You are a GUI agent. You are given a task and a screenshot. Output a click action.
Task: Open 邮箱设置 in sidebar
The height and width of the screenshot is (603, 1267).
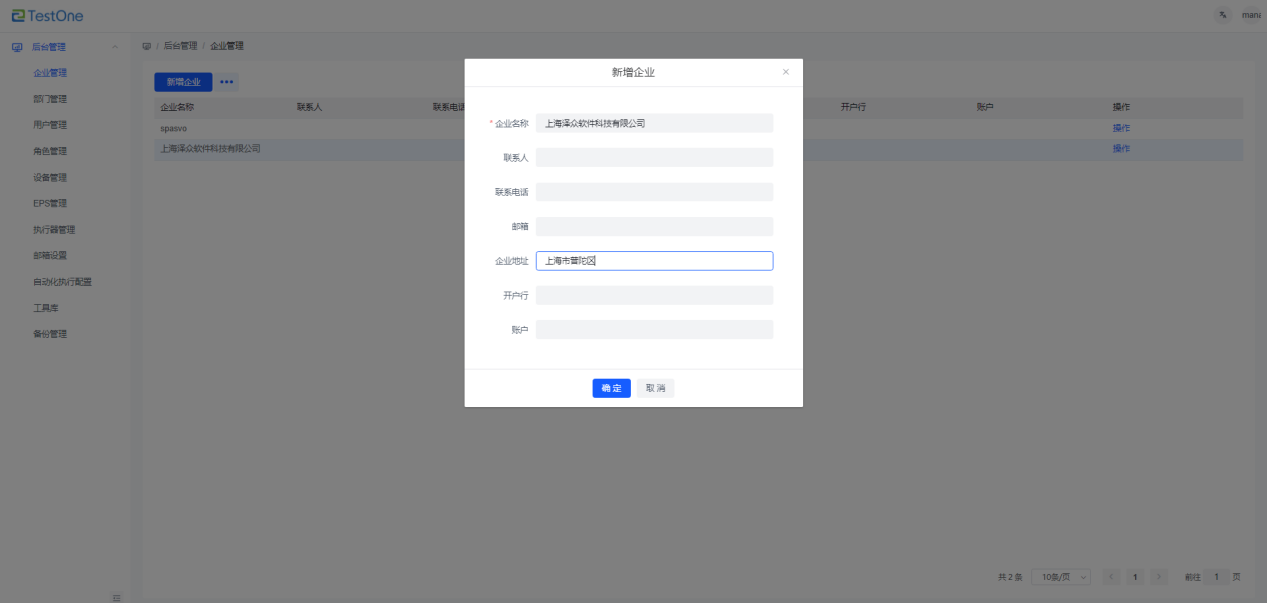click(50, 255)
